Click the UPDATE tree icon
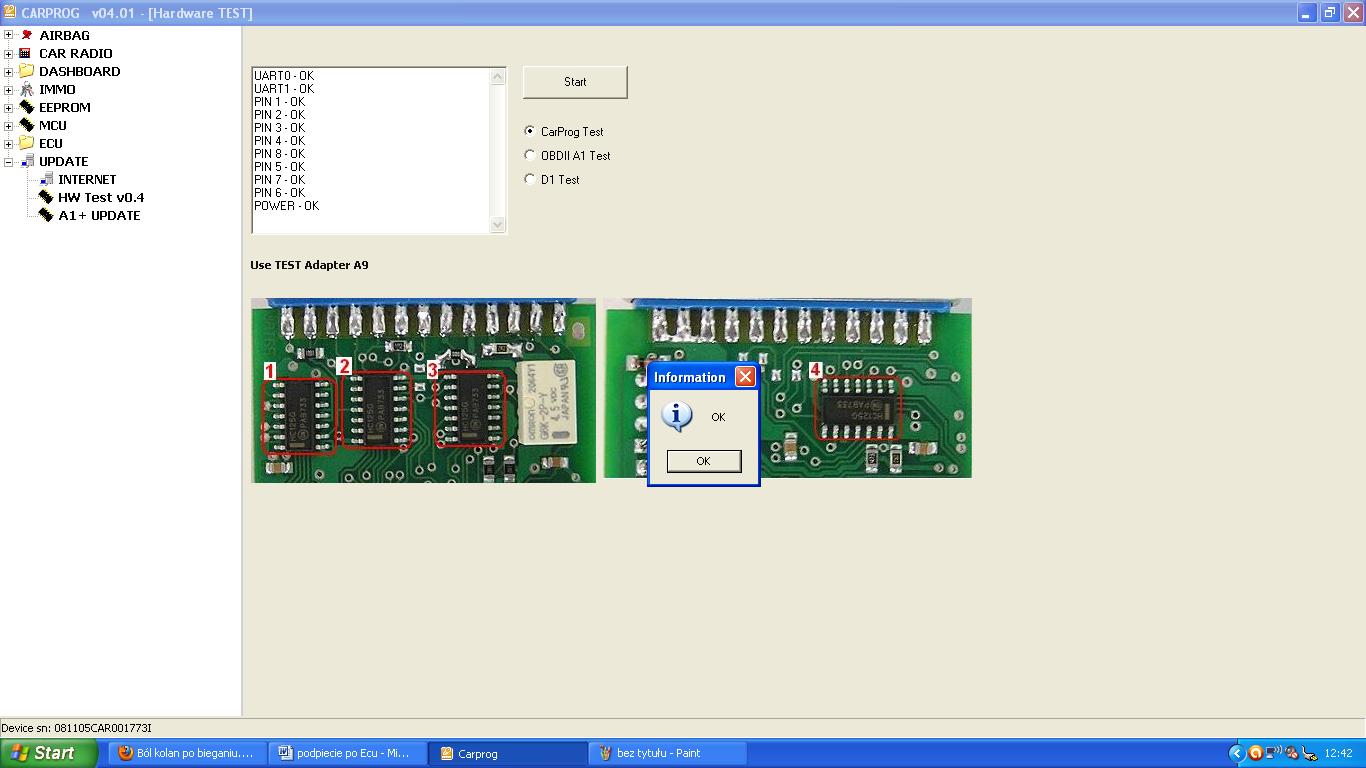1366x768 pixels. click(x=27, y=161)
